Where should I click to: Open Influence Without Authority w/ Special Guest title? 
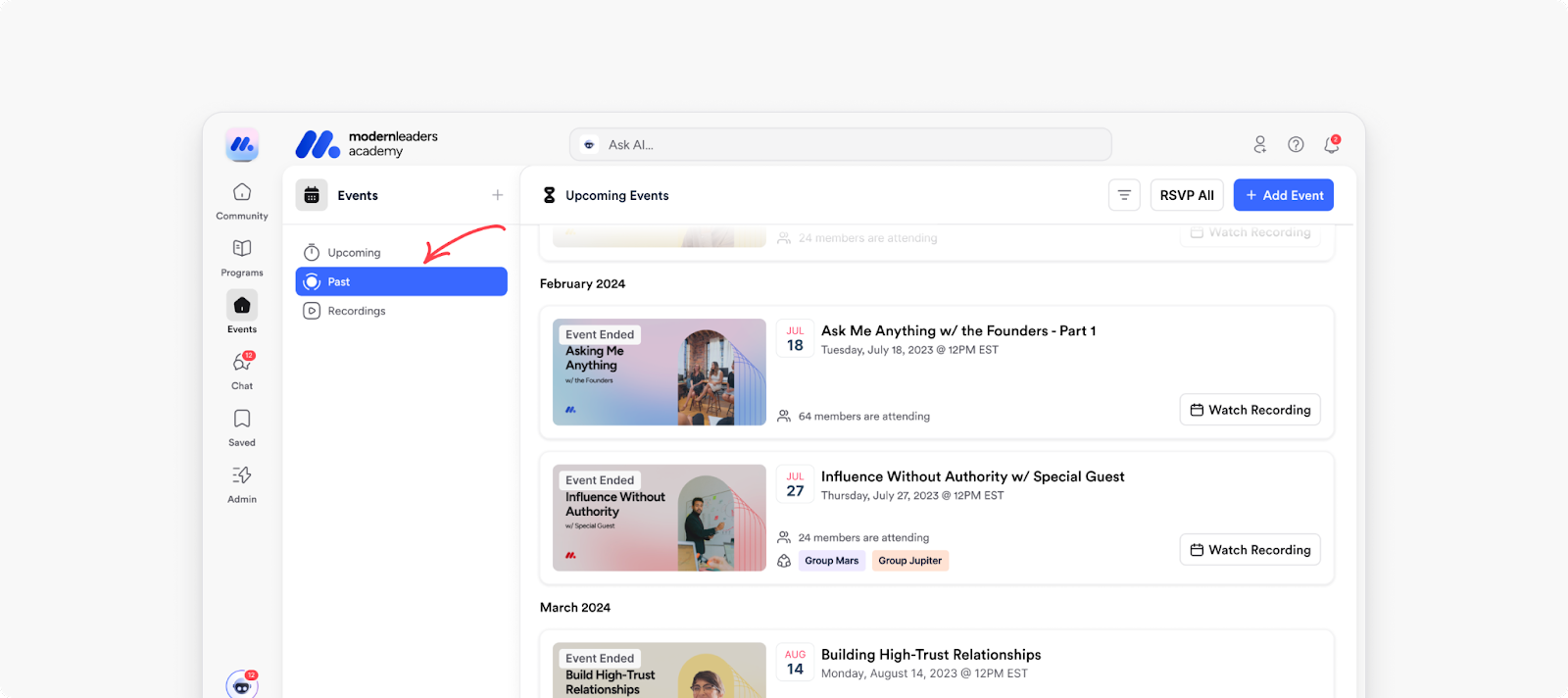(x=973, y=476)
